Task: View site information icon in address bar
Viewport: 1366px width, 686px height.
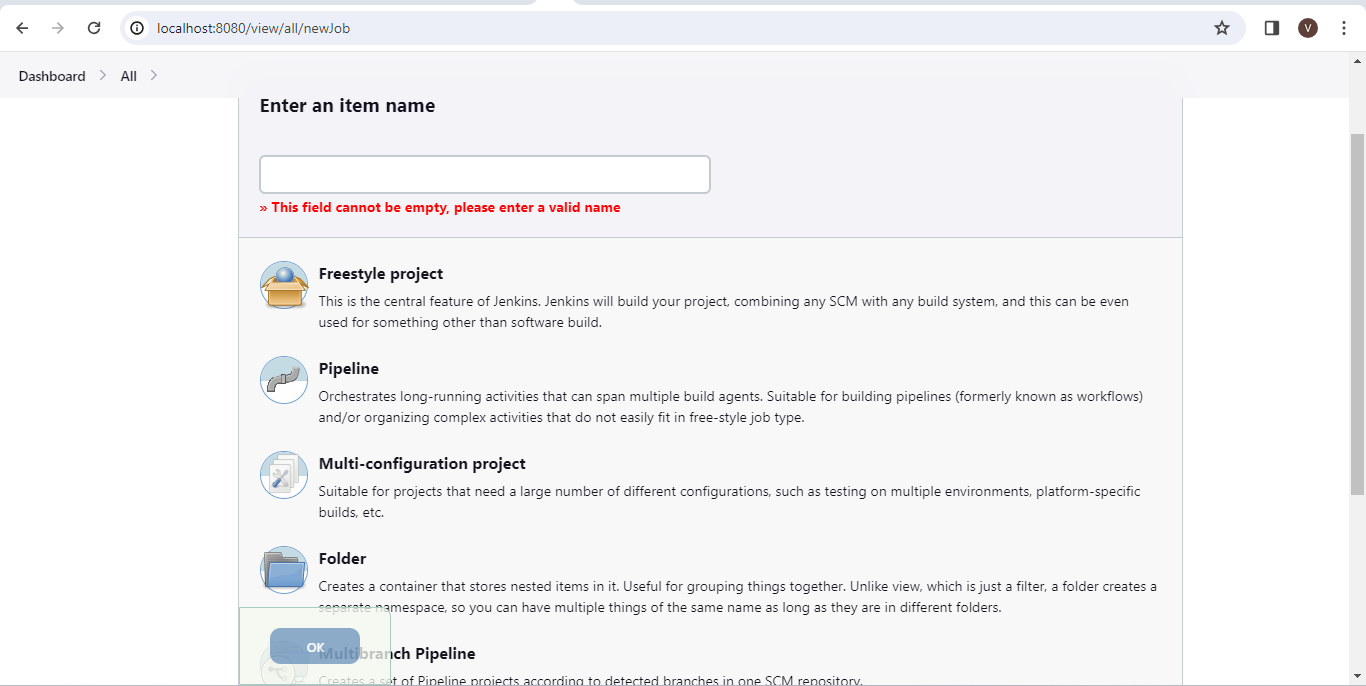Action: [138, 28]
